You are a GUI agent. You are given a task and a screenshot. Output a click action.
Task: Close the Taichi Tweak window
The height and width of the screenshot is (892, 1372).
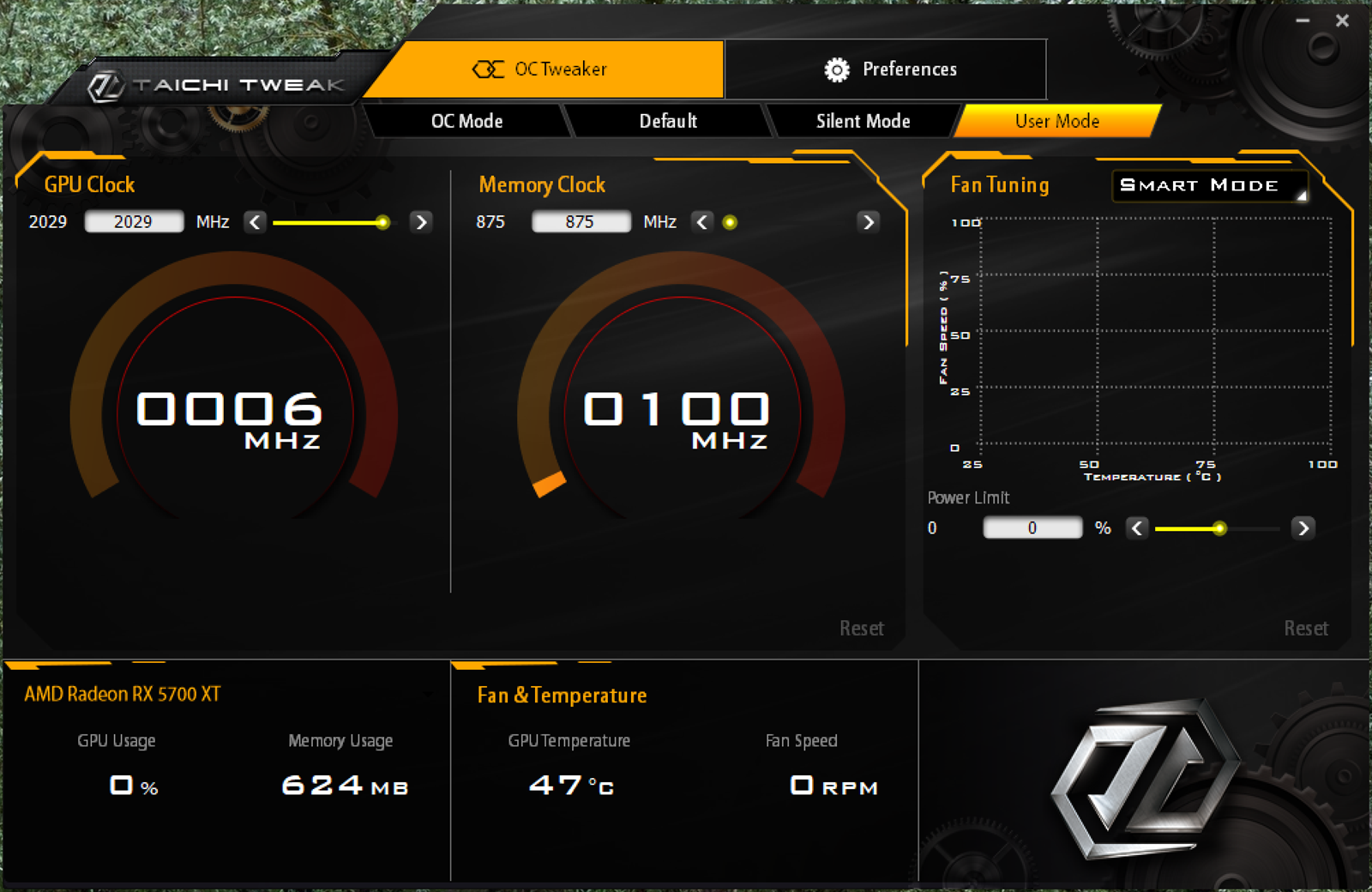[1342, 21]
